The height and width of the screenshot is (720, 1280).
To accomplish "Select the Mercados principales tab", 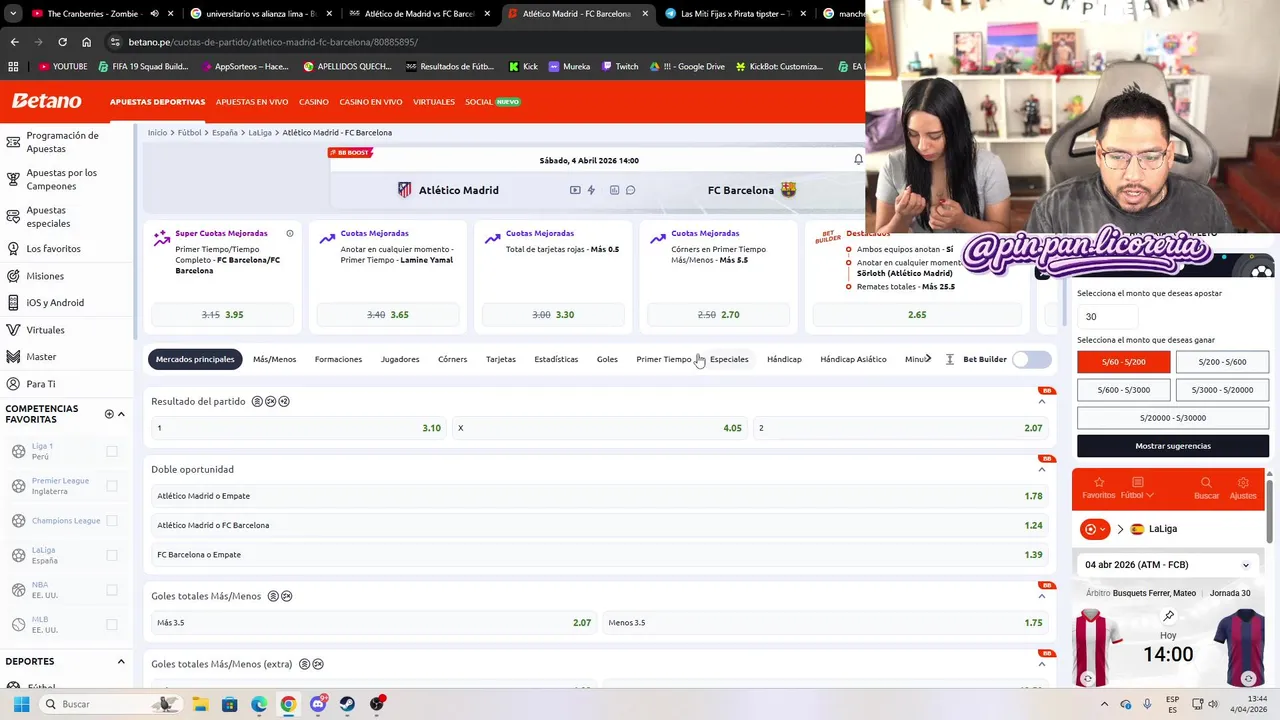I will point(195,359).
